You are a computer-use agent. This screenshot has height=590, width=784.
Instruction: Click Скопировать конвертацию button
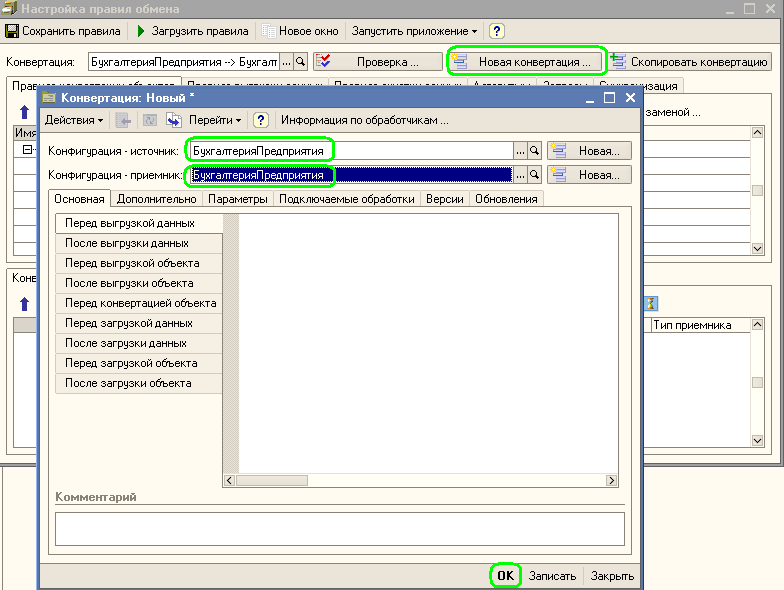coord(690,62)
